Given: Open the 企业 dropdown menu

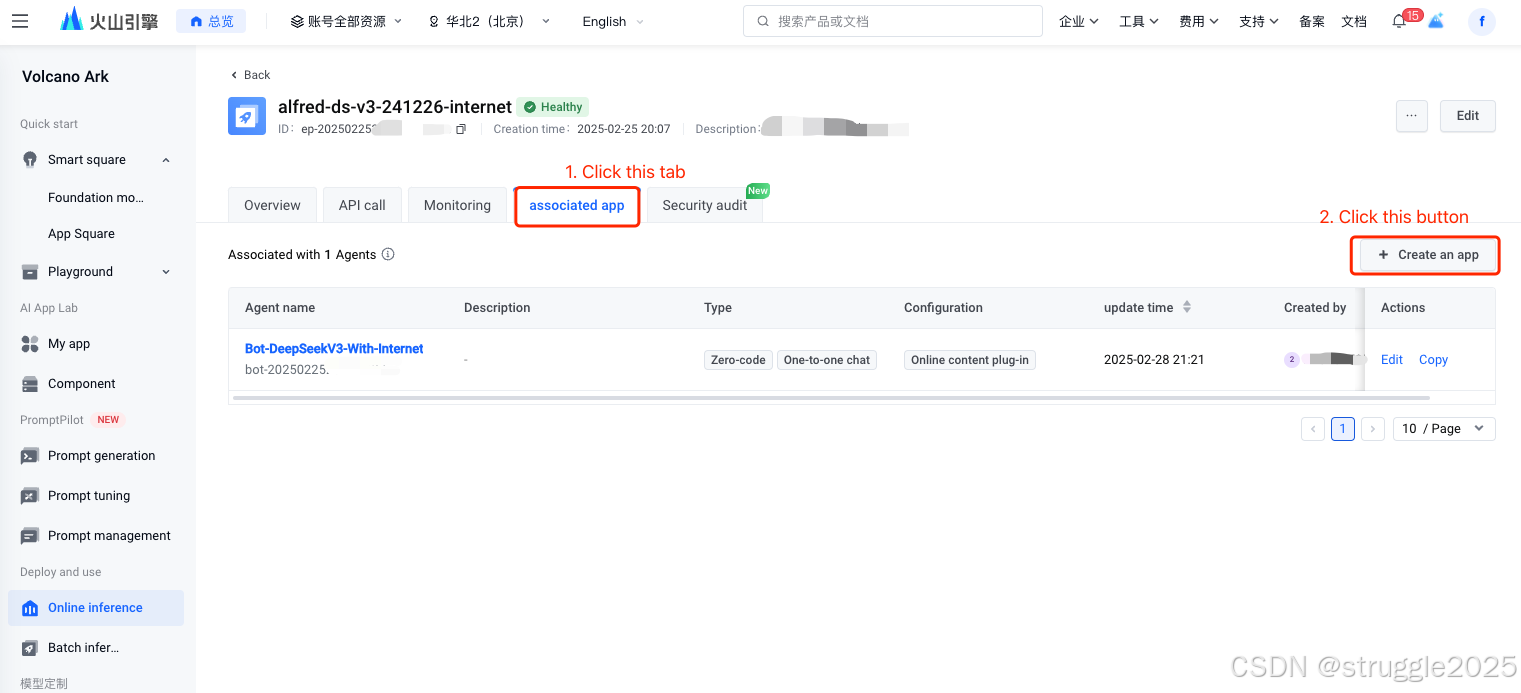Looking at the screenshot, I should (x=1079, y=21).
